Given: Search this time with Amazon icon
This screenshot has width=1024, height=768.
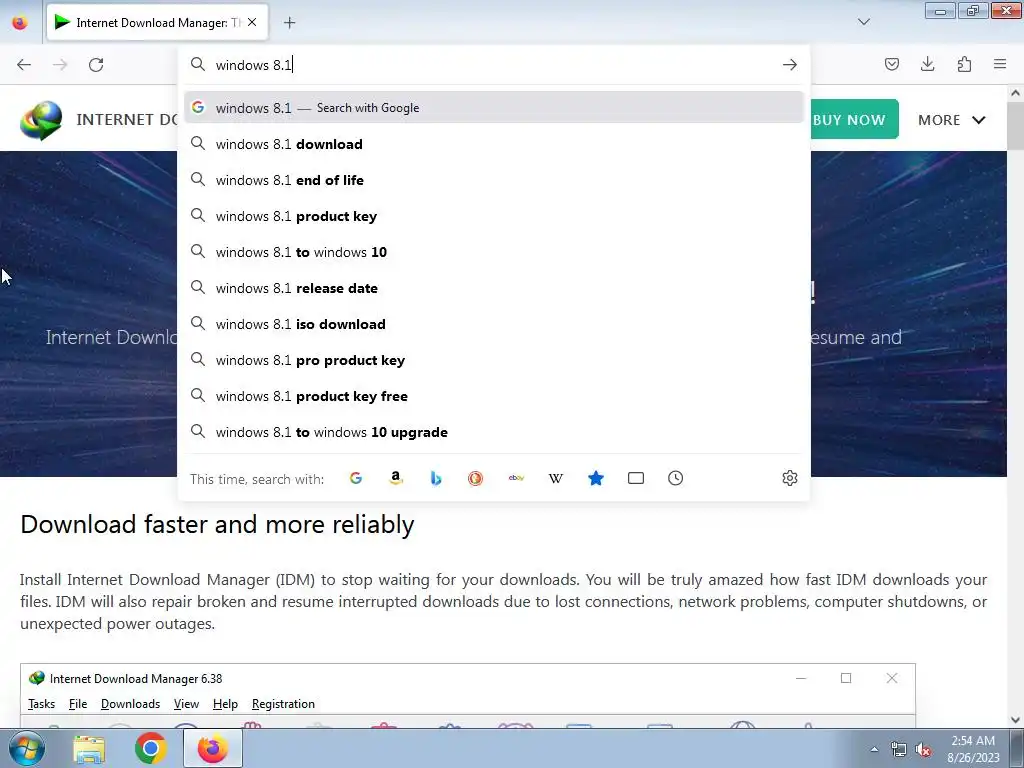Looking at the screenshot, I should (x=396, y=478).
